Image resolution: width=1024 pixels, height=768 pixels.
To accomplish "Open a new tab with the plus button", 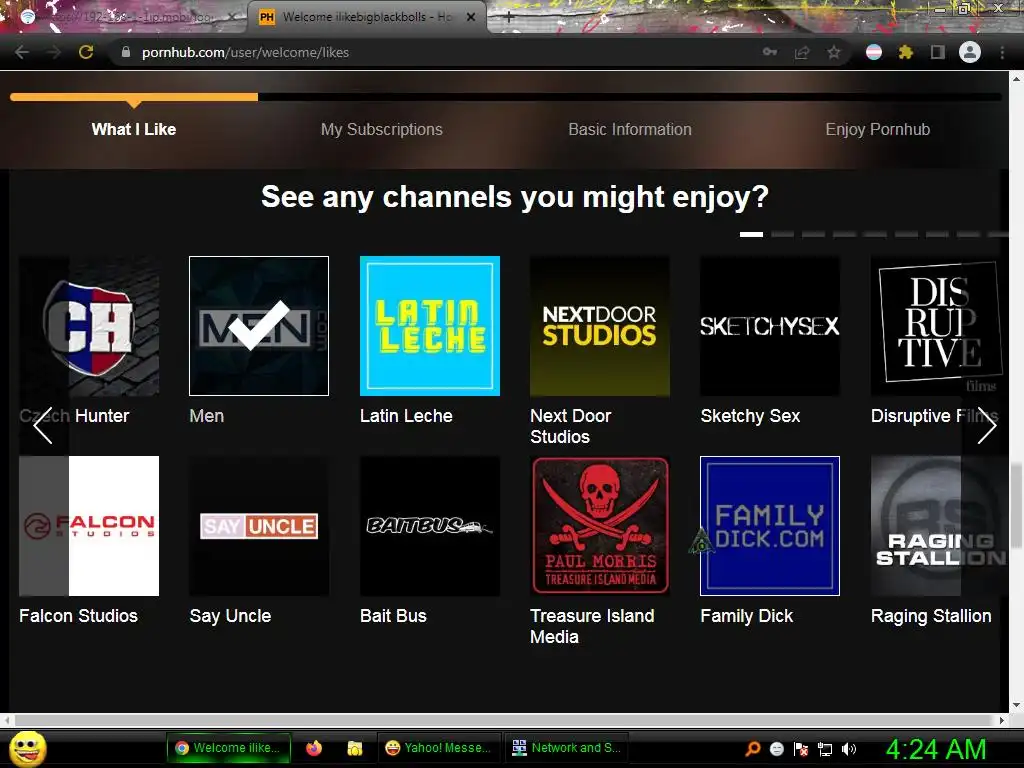I will point(509,18).
